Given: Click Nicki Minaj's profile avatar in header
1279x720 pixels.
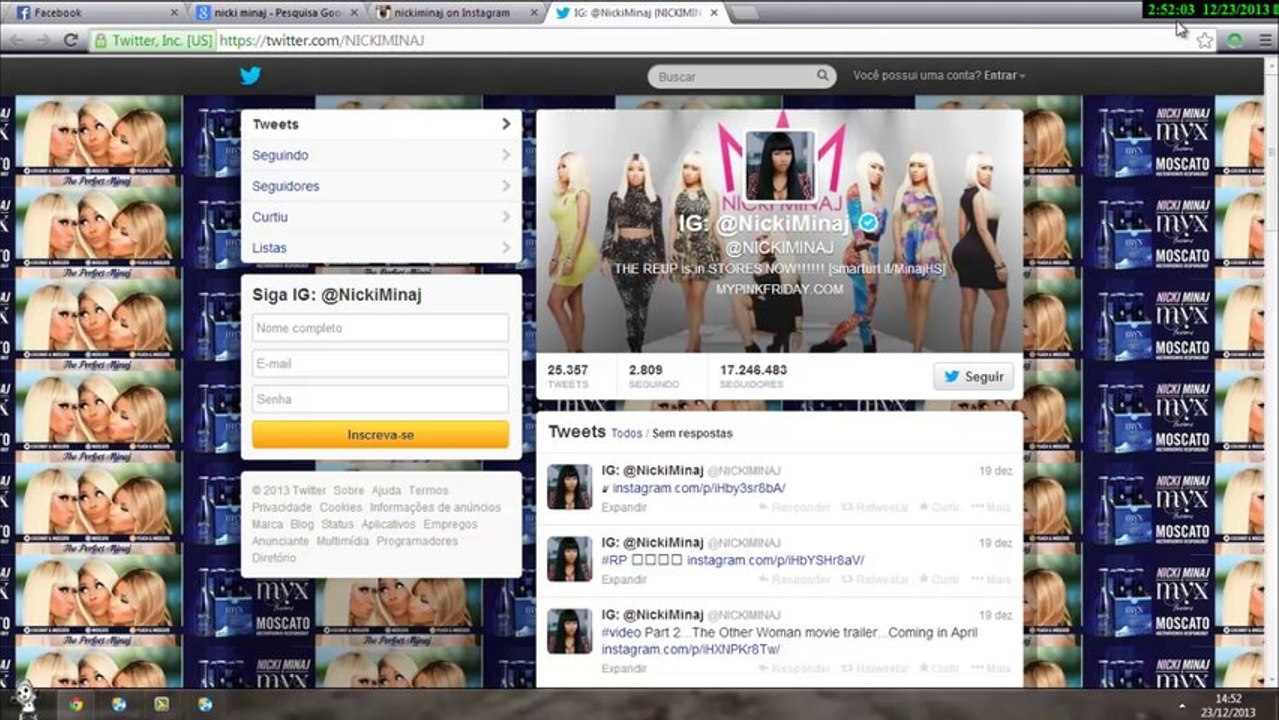Looking at the screenshot, I should pos(780,166).
